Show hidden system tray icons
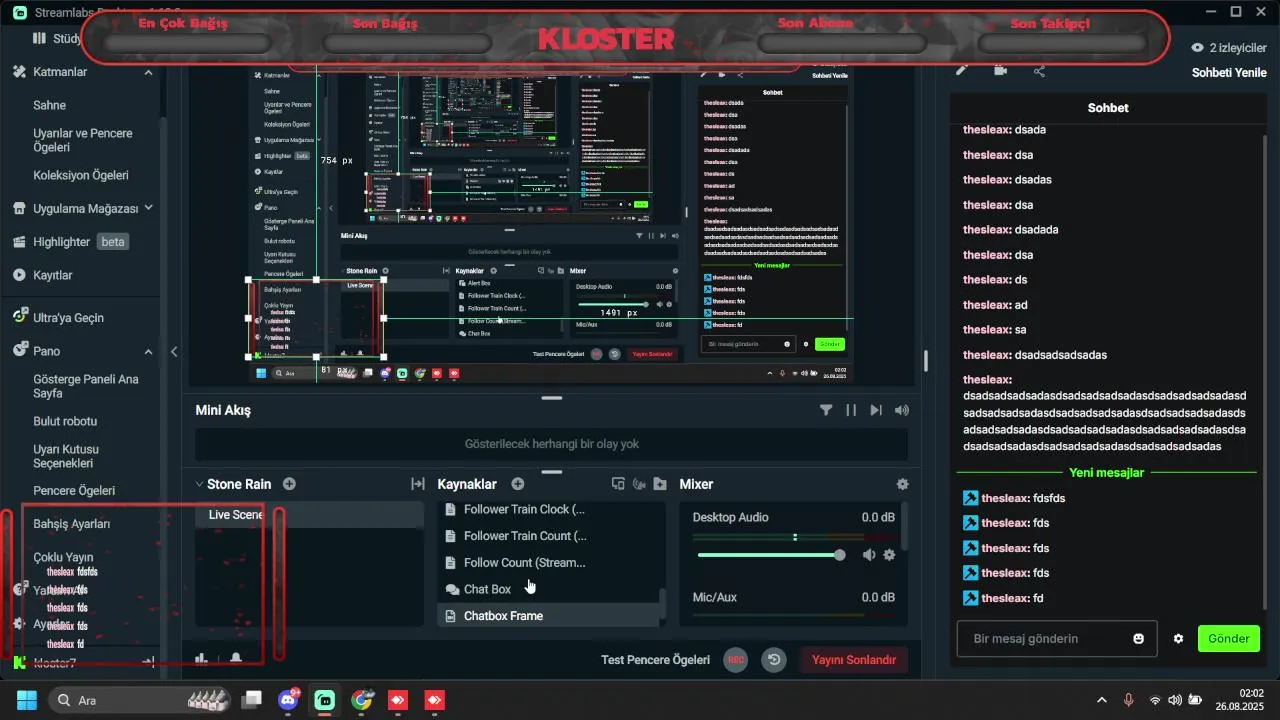Screen dimensions: 1280x720 coord(1102,700)
